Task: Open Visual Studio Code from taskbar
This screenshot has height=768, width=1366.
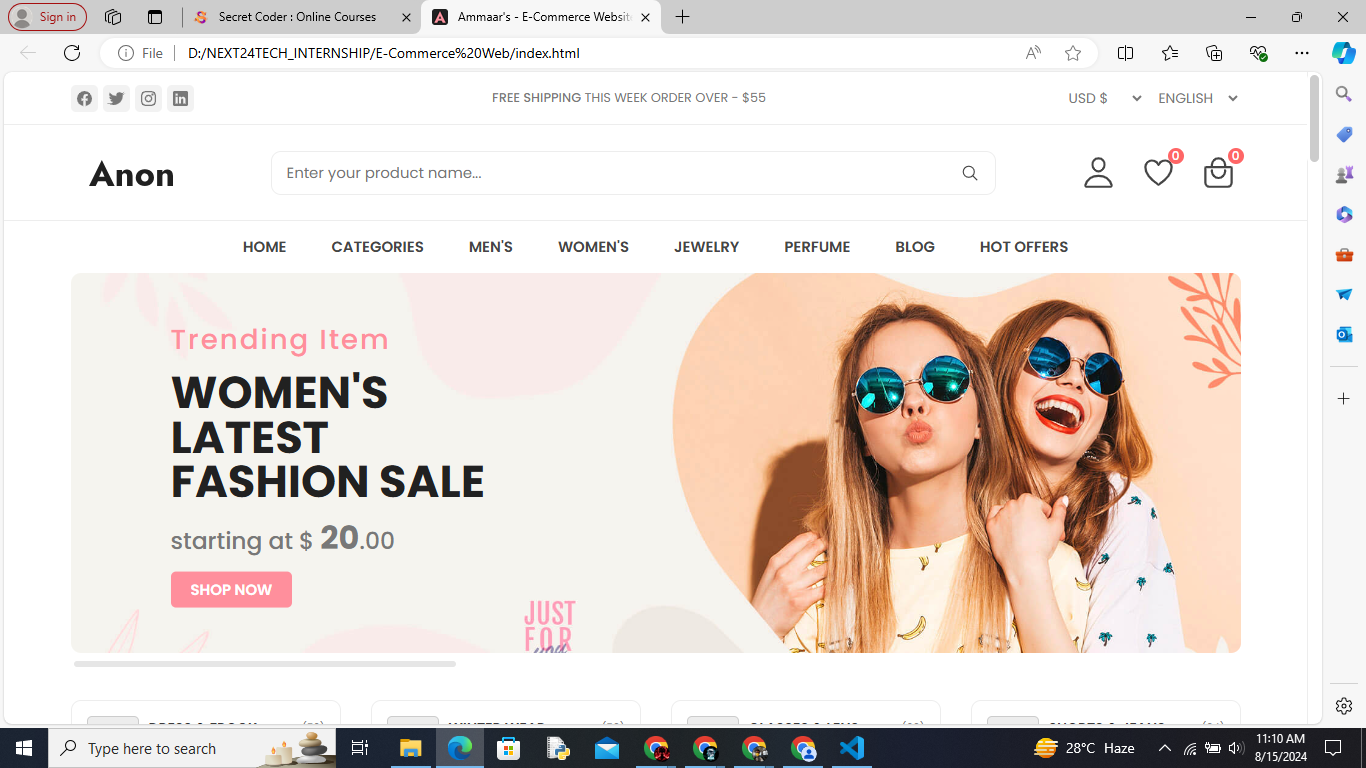Action: coord(852,748)
